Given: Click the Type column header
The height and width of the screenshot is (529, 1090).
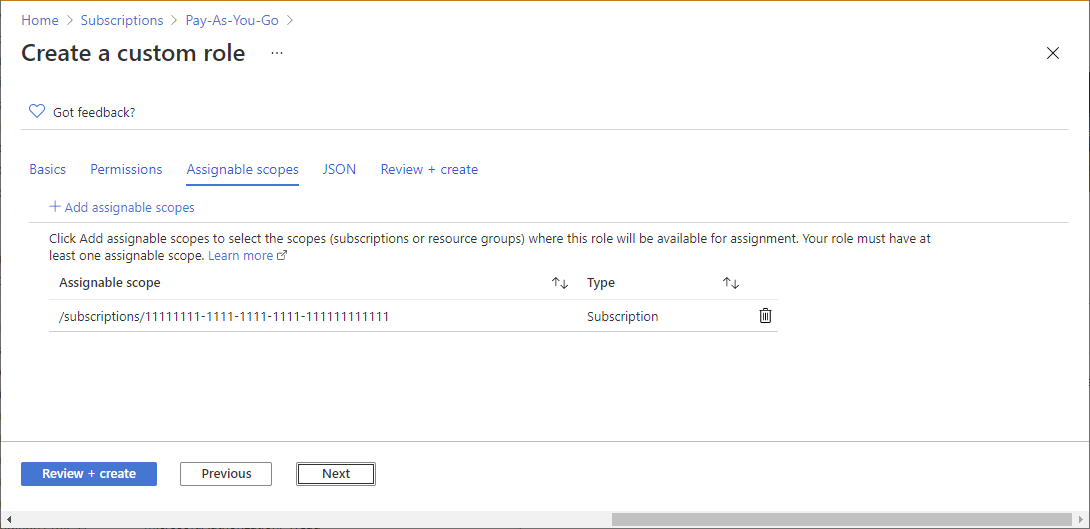Looking at the screenshot, I should 601,283.
